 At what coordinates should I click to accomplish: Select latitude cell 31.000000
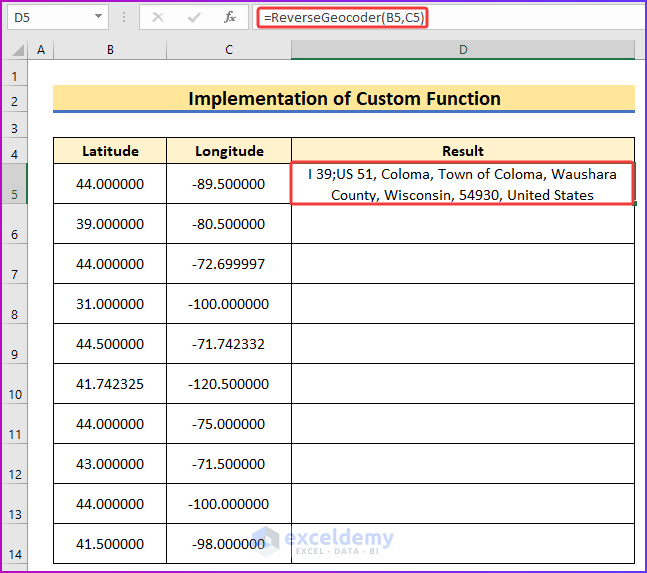(x=110, y=304)
